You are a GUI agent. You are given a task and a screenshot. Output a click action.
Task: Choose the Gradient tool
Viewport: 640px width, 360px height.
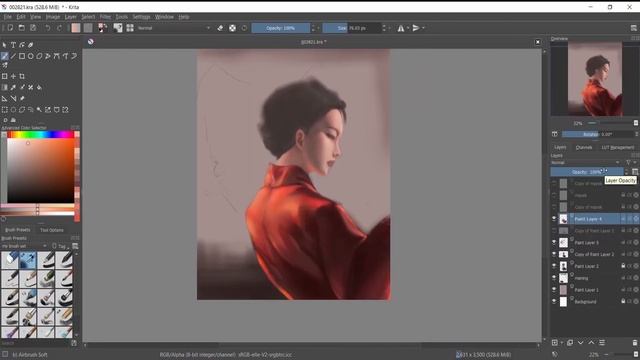pyautogui.click(x=4, y=87)
